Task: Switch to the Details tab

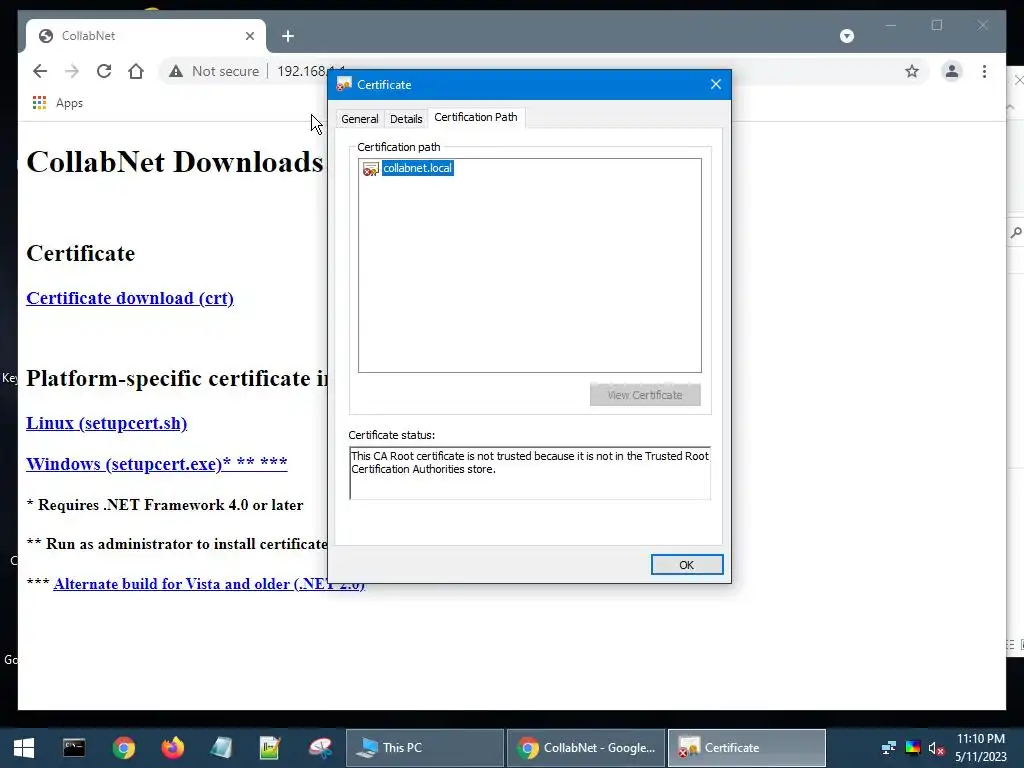Action: pyautogui.click(x=406, y=119)
